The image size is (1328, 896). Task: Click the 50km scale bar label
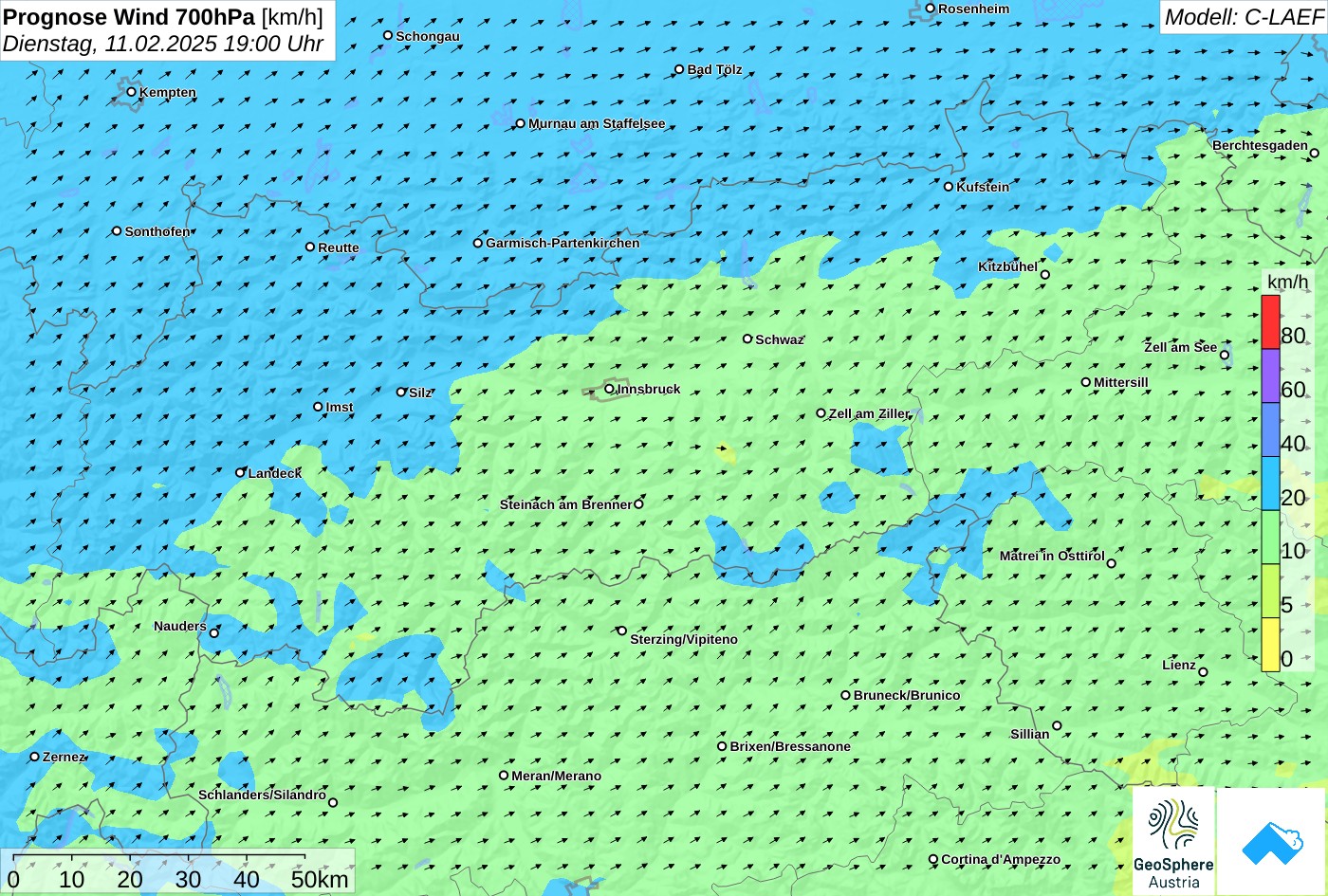pos(320,879)
